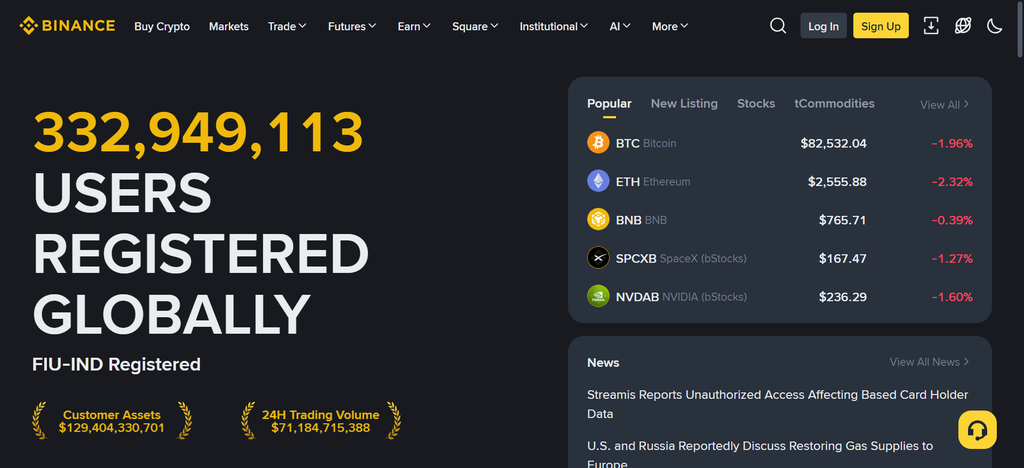The image size is (1024, 468).
Task: Expand the Earn menu
Action: (414, 26)
